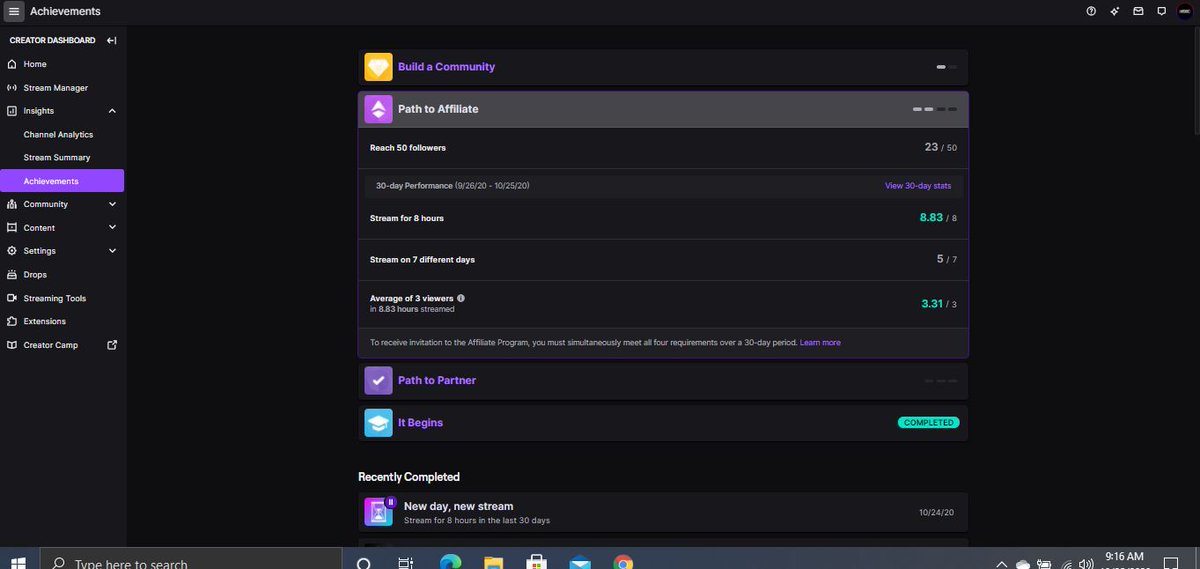Click the Path to Affiliate progress dots
The width and height of the screenshot is (1200, 569).
coord(934,109)
